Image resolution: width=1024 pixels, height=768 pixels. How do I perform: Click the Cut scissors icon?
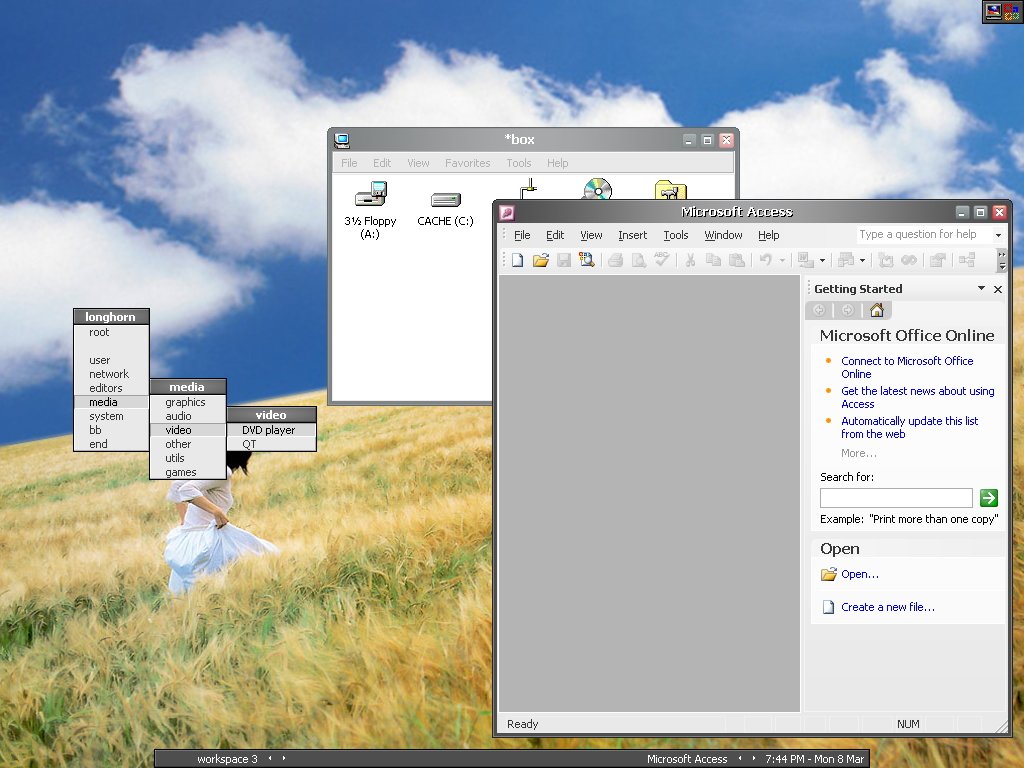click(690, 260)
